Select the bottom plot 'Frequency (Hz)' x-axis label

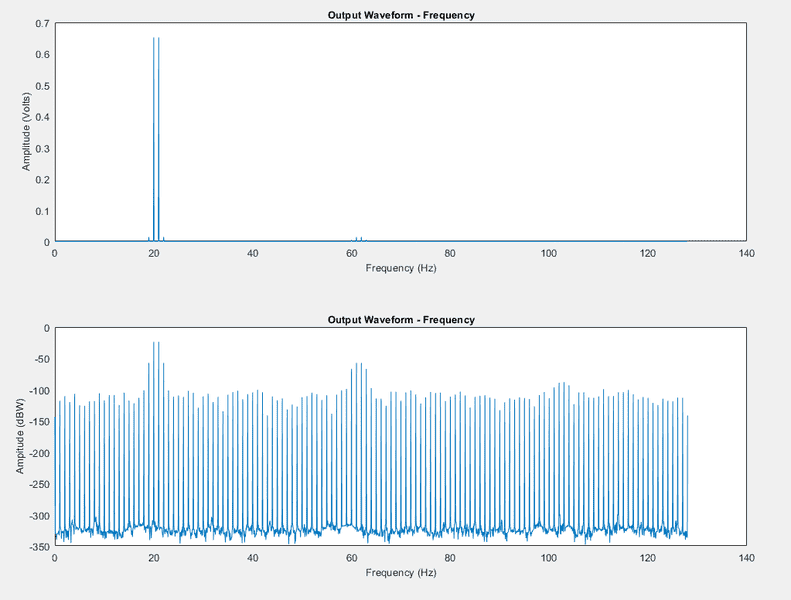(x=401, y=572)
